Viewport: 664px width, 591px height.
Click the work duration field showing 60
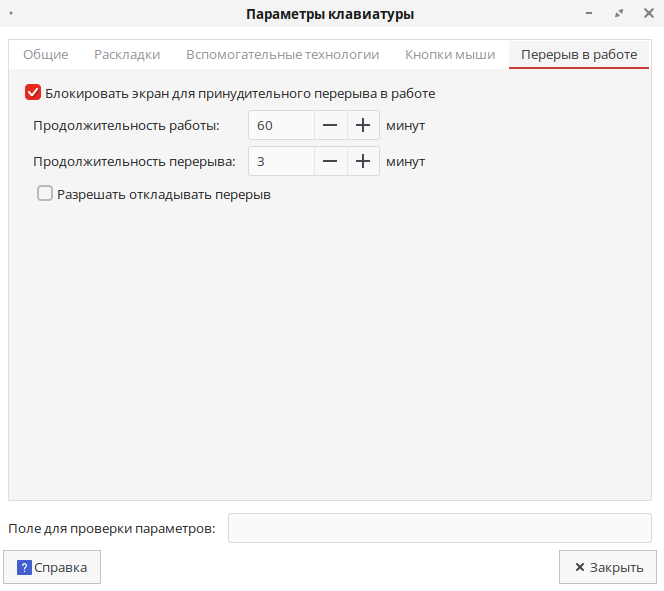pos(281,126)
